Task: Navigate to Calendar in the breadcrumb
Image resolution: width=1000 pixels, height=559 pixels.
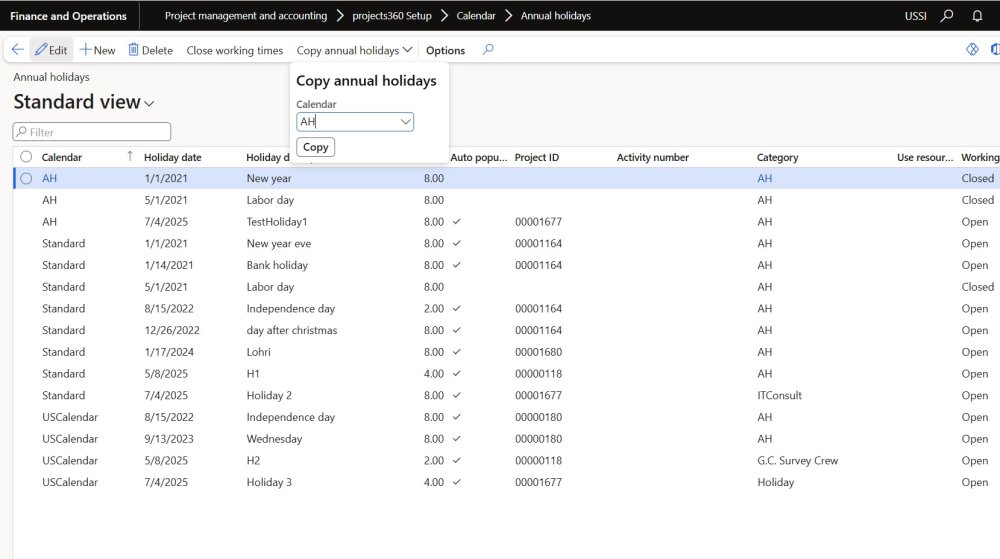Action: click(x=474, y=16)
